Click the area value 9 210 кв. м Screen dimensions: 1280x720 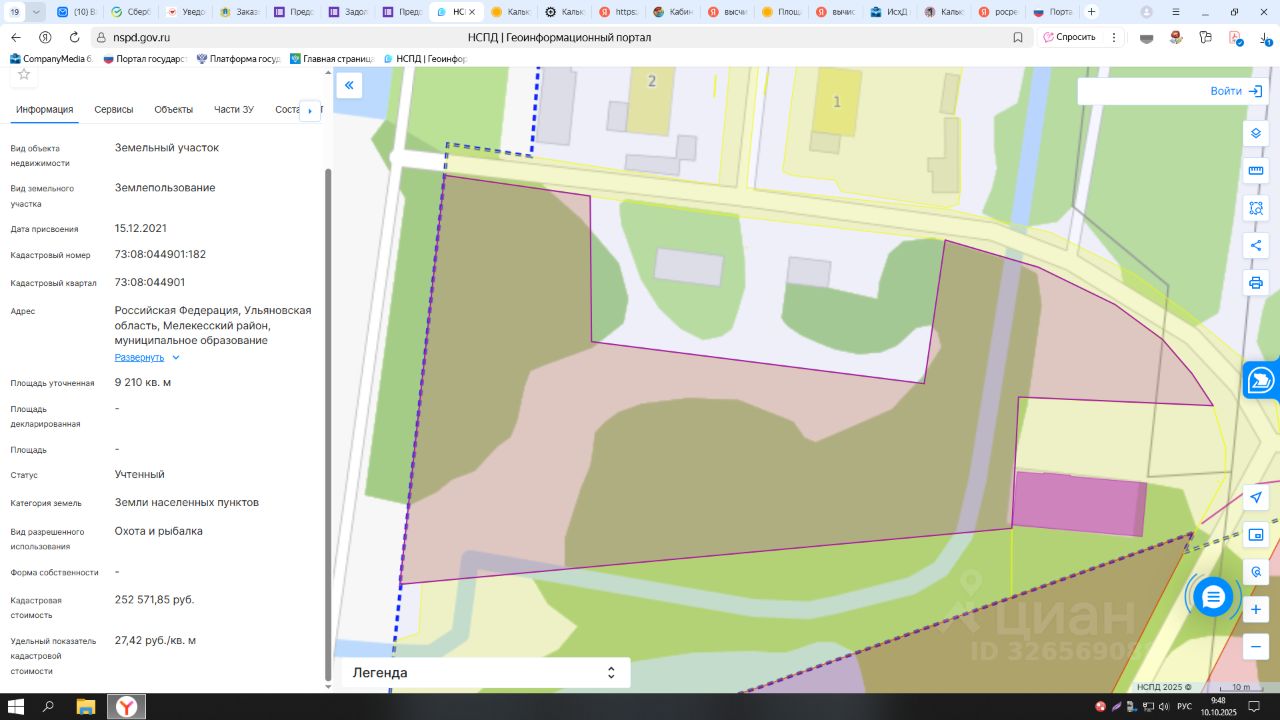(x=143, y=383)
